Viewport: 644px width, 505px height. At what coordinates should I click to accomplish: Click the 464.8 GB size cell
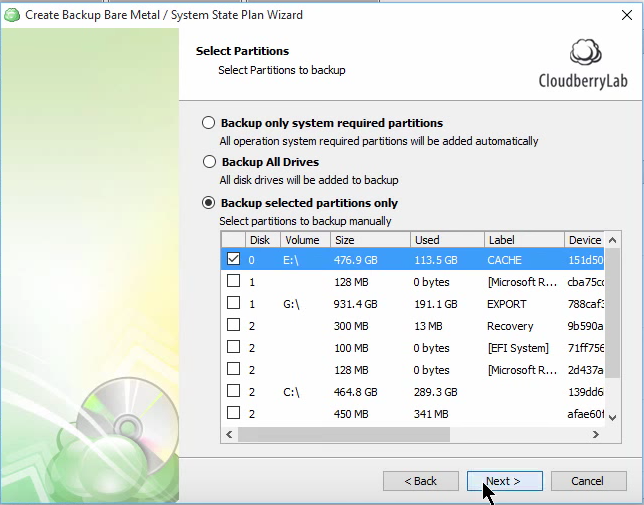[355, 392]
